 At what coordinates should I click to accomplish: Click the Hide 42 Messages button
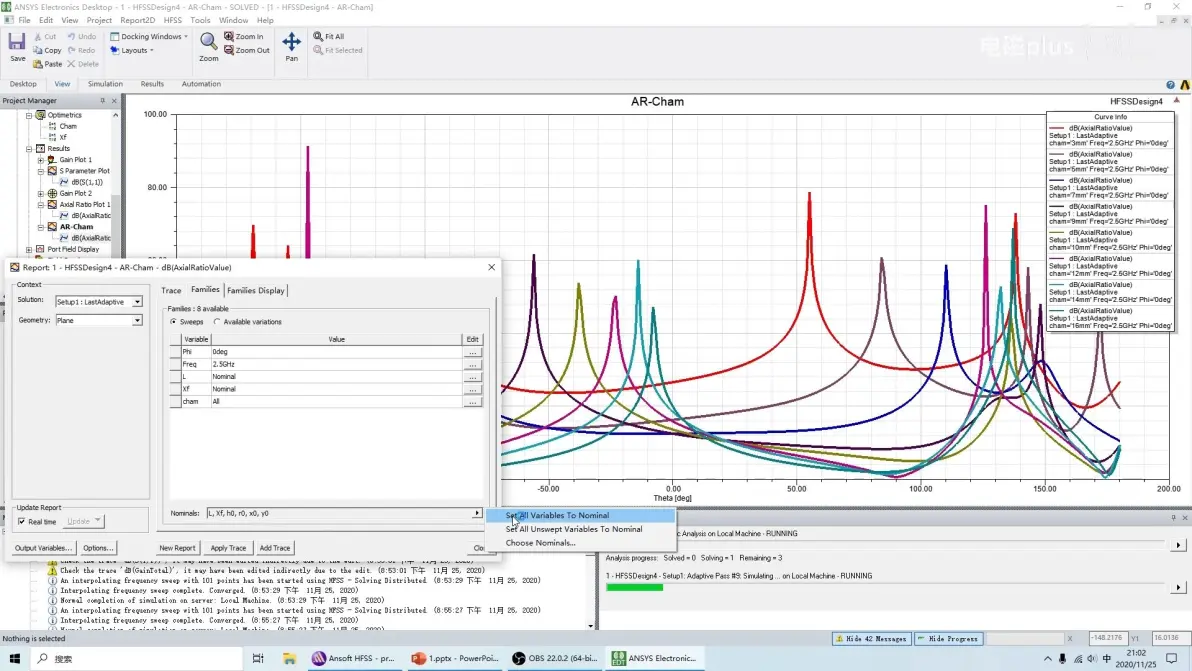click(871, 639)
